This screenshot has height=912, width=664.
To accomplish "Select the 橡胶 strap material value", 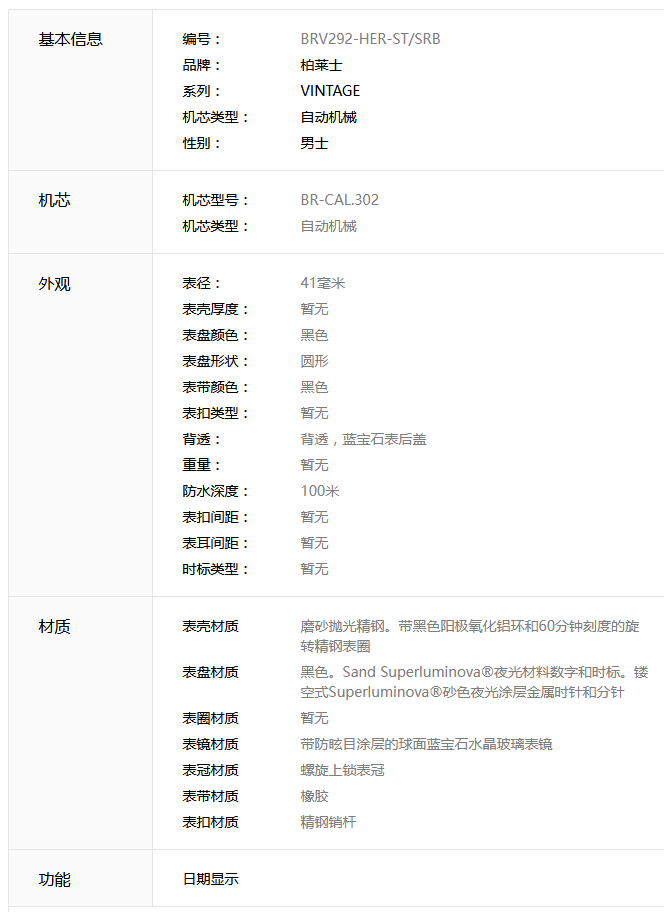I will 314,796.
